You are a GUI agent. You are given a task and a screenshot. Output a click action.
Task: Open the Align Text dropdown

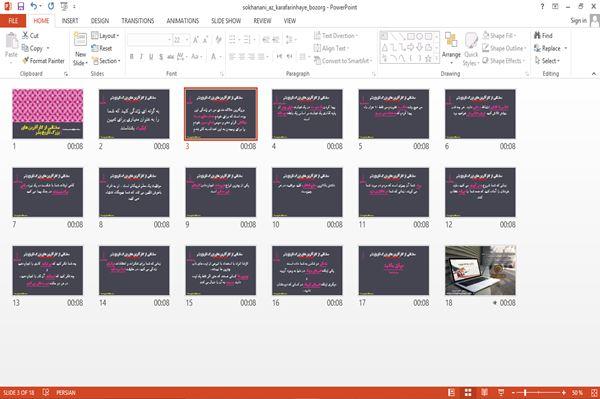(x=331, y=48)
